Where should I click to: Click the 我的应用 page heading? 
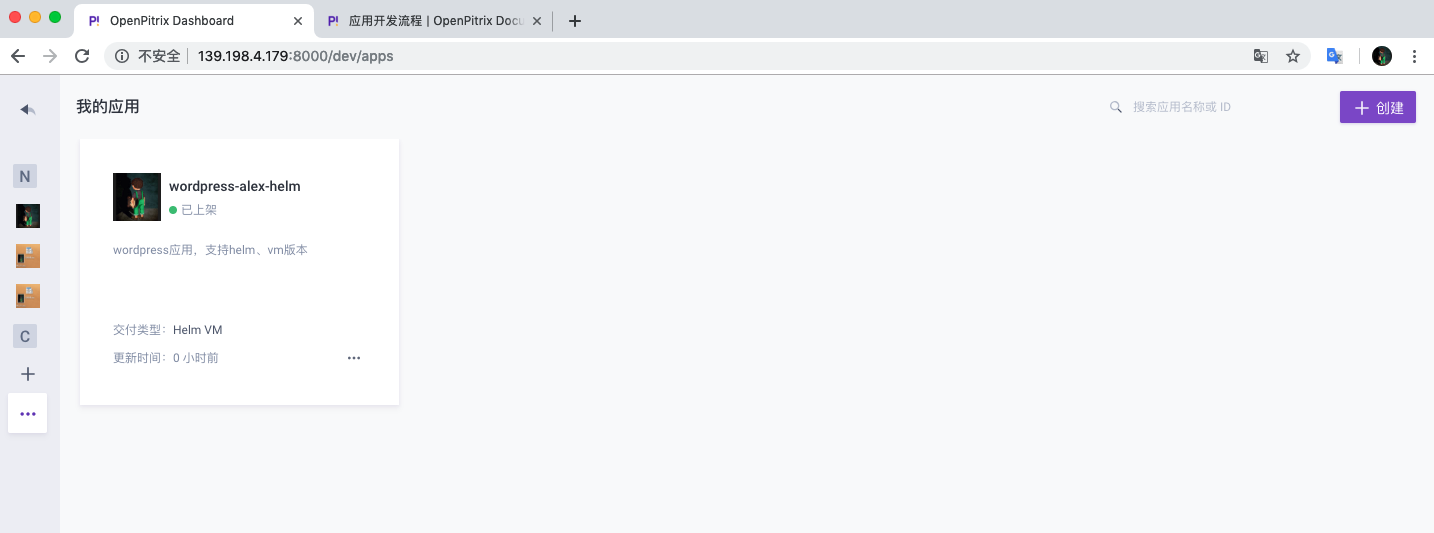click(108, 106)
